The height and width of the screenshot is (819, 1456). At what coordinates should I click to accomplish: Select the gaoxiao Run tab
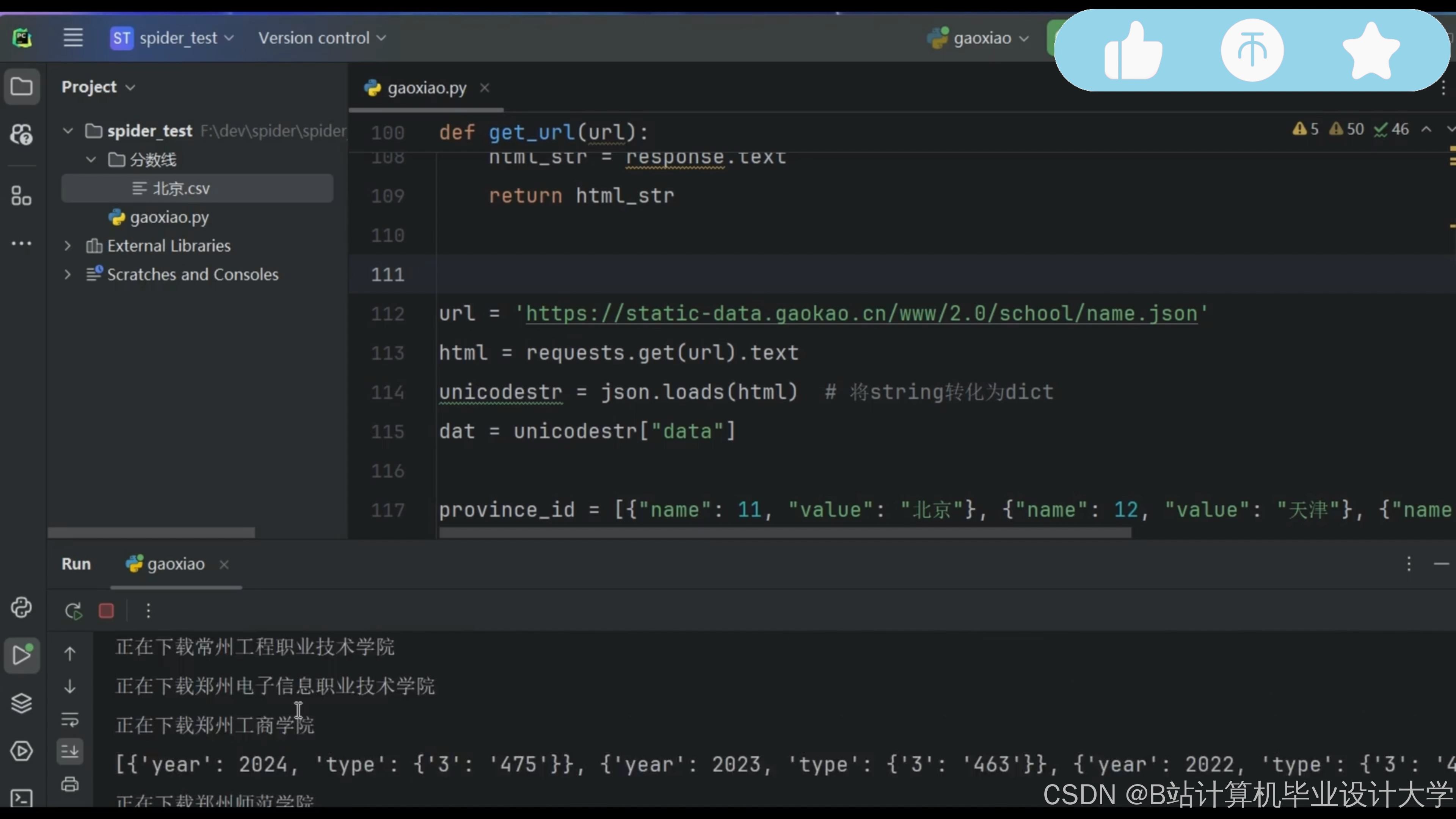175,564
